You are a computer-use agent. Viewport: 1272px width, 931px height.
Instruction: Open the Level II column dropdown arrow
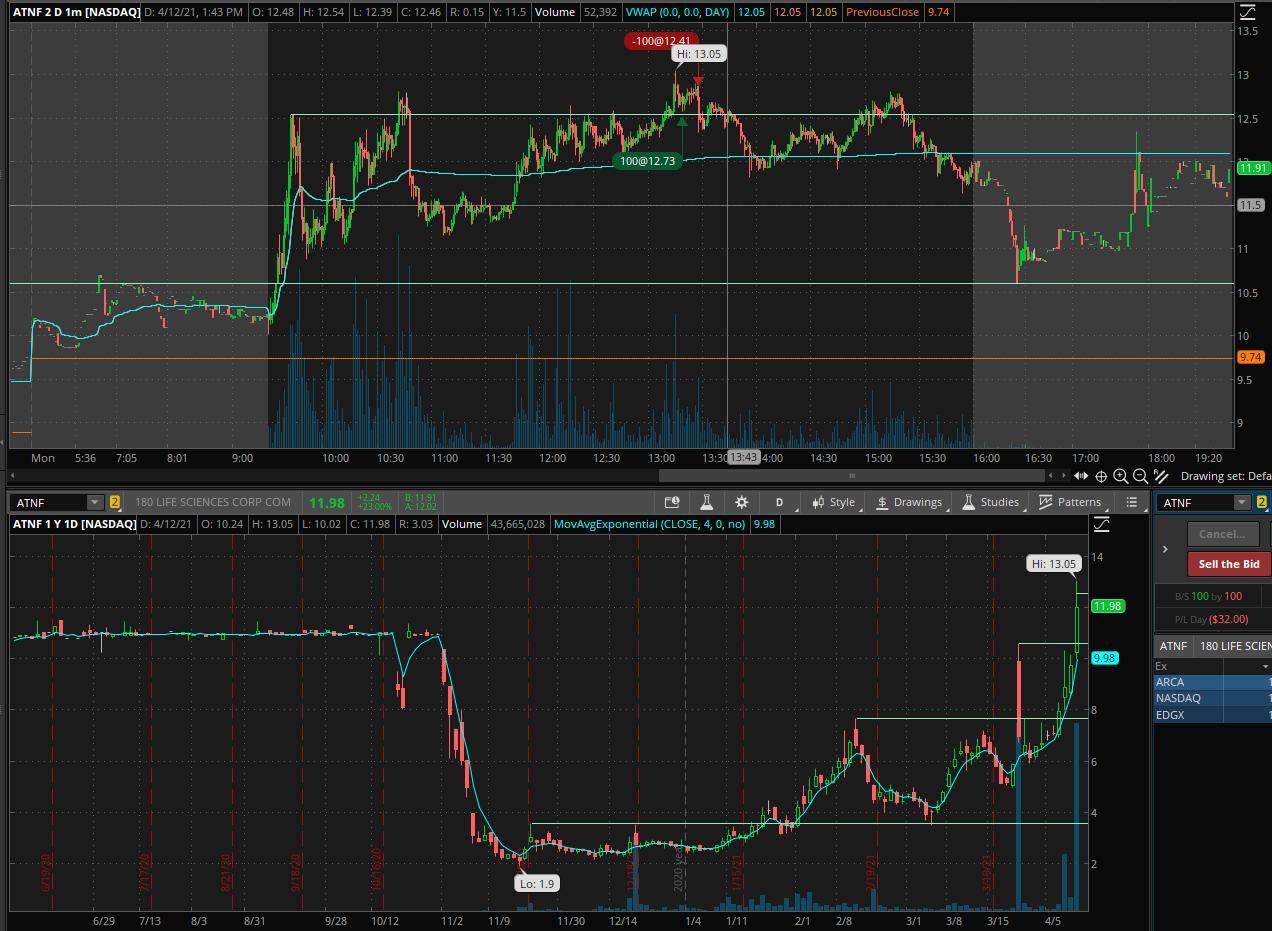1266,666
